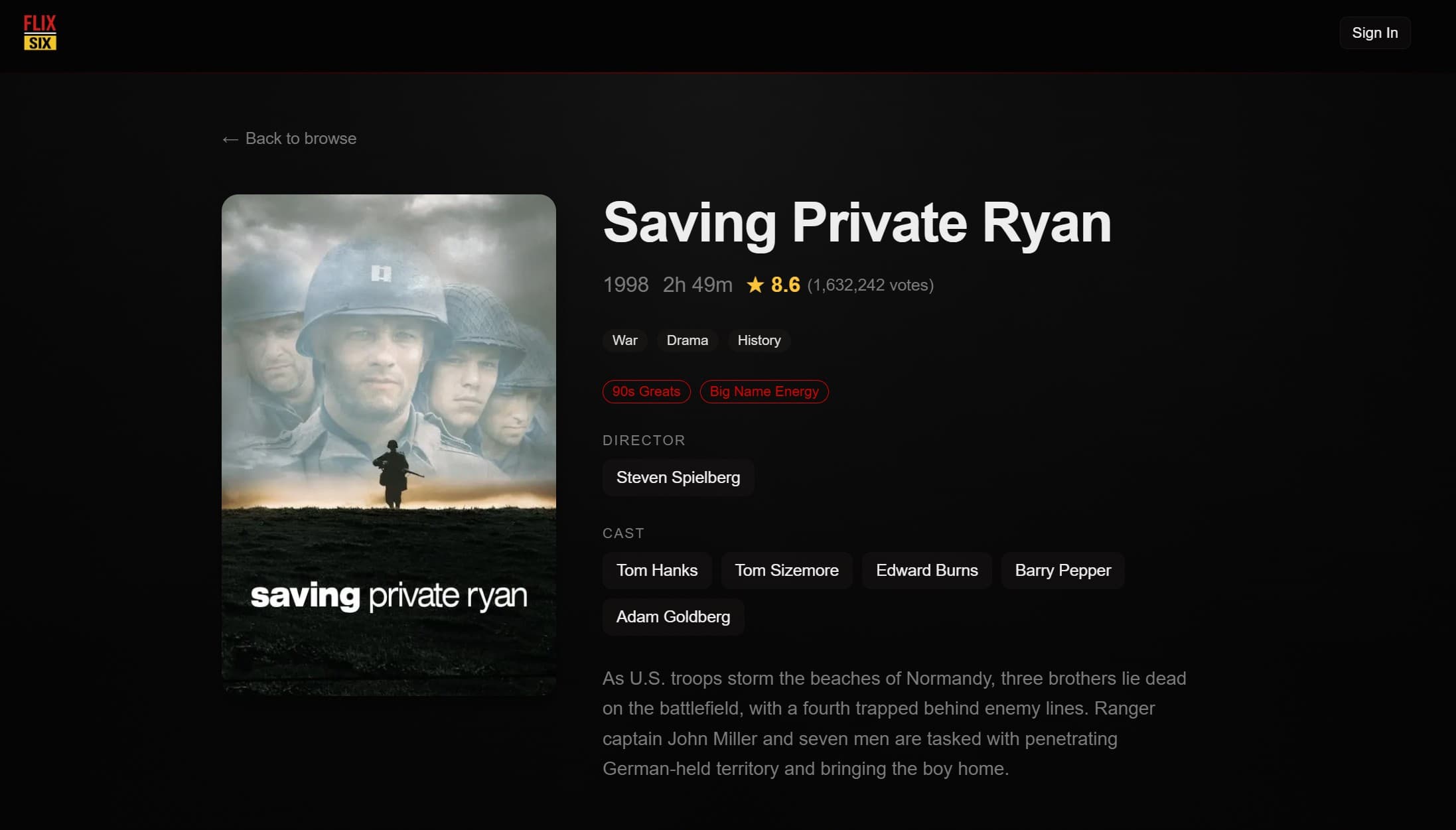
Task: Select the Drama genre tag
Action: [x=687, y=340]
